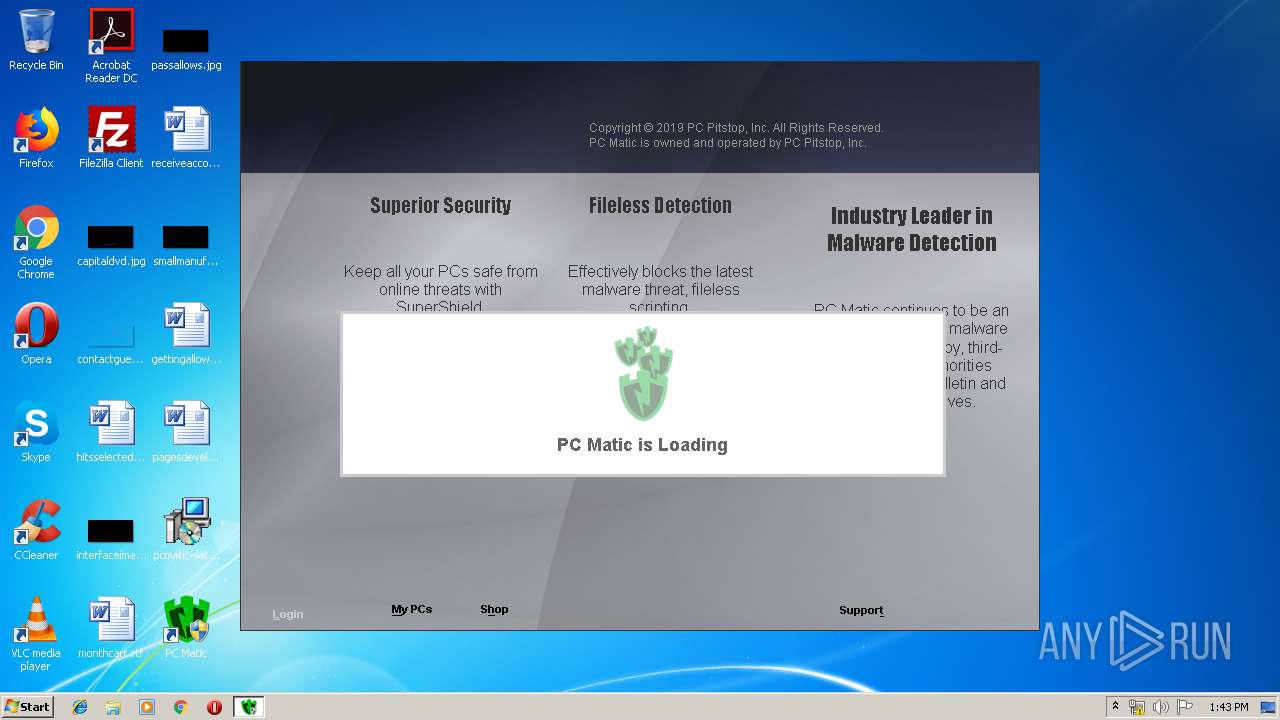Click the Superior Security heading

(x=440, y=205)
